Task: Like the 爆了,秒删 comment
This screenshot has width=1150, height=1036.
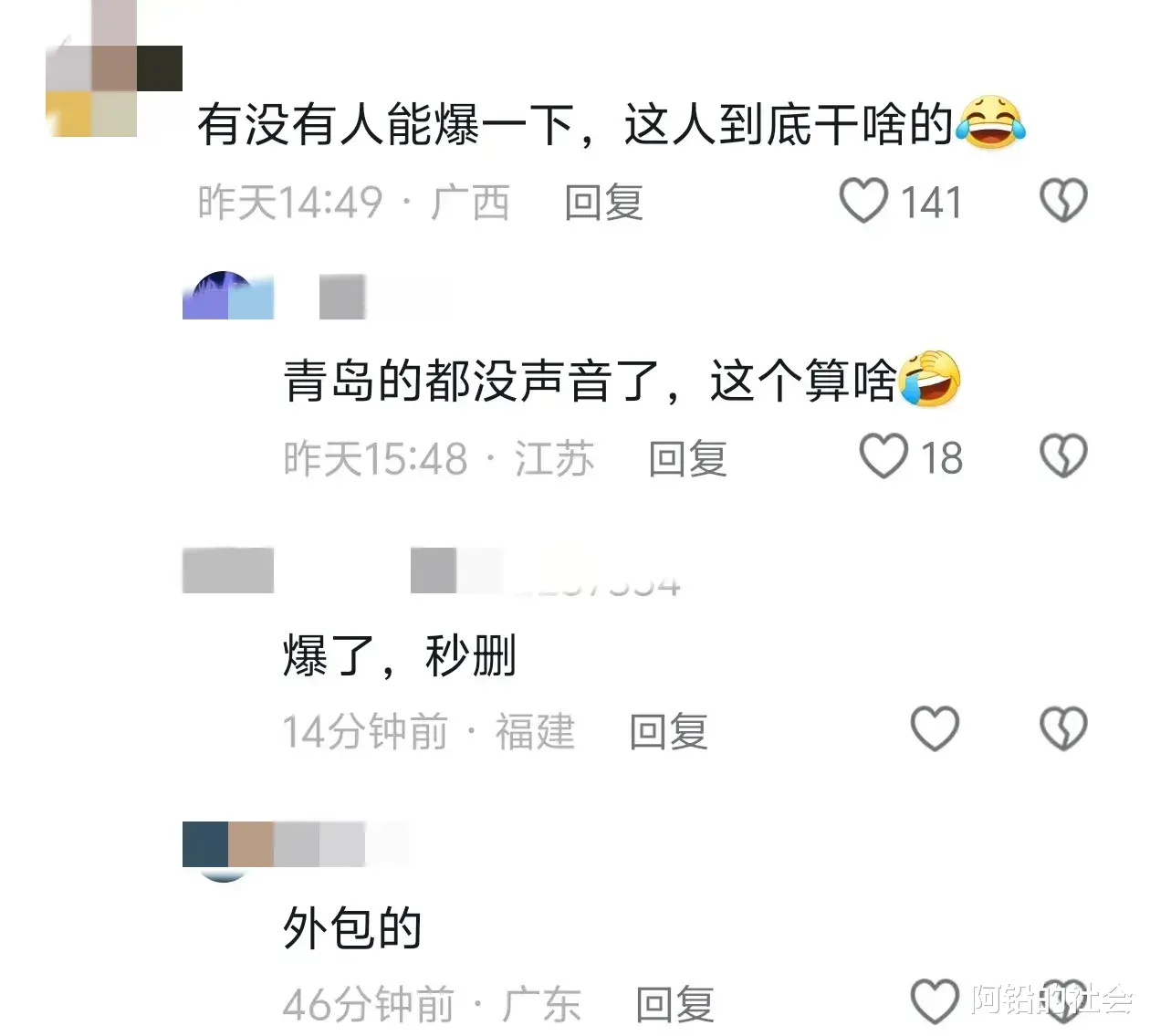Action: click(x=936, y=728)
